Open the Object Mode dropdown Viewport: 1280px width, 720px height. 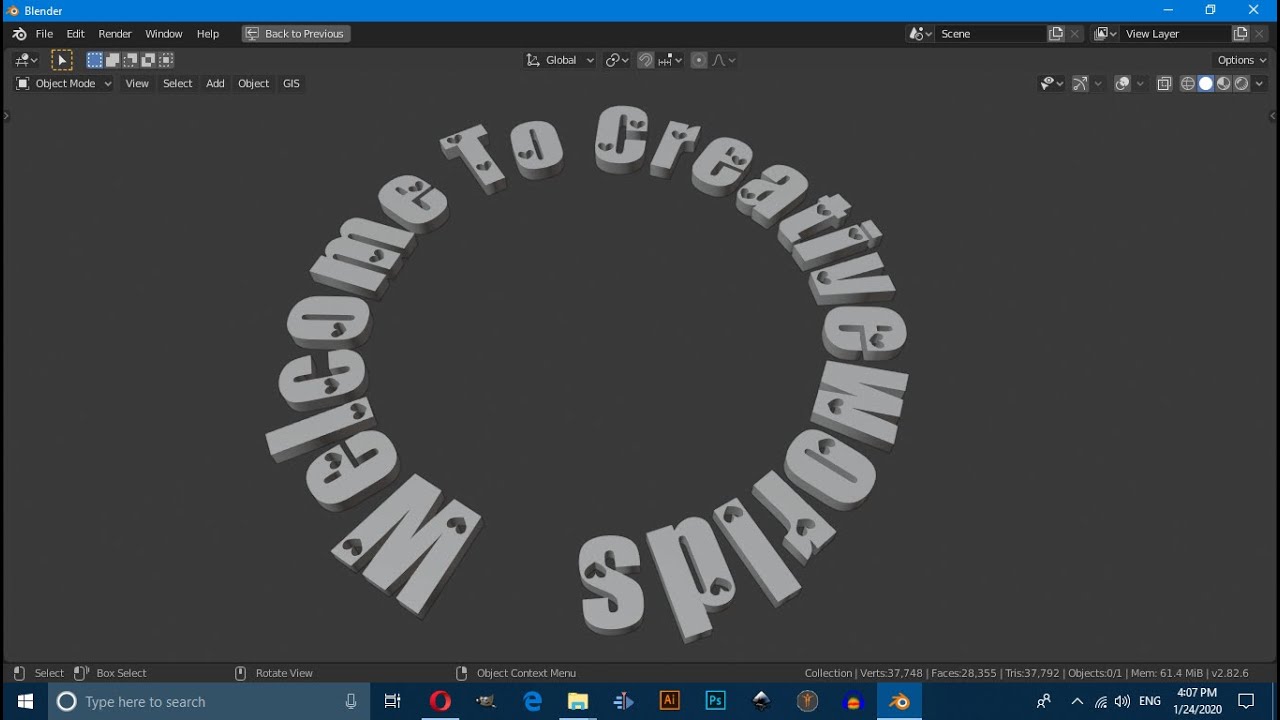pos(64,84)
